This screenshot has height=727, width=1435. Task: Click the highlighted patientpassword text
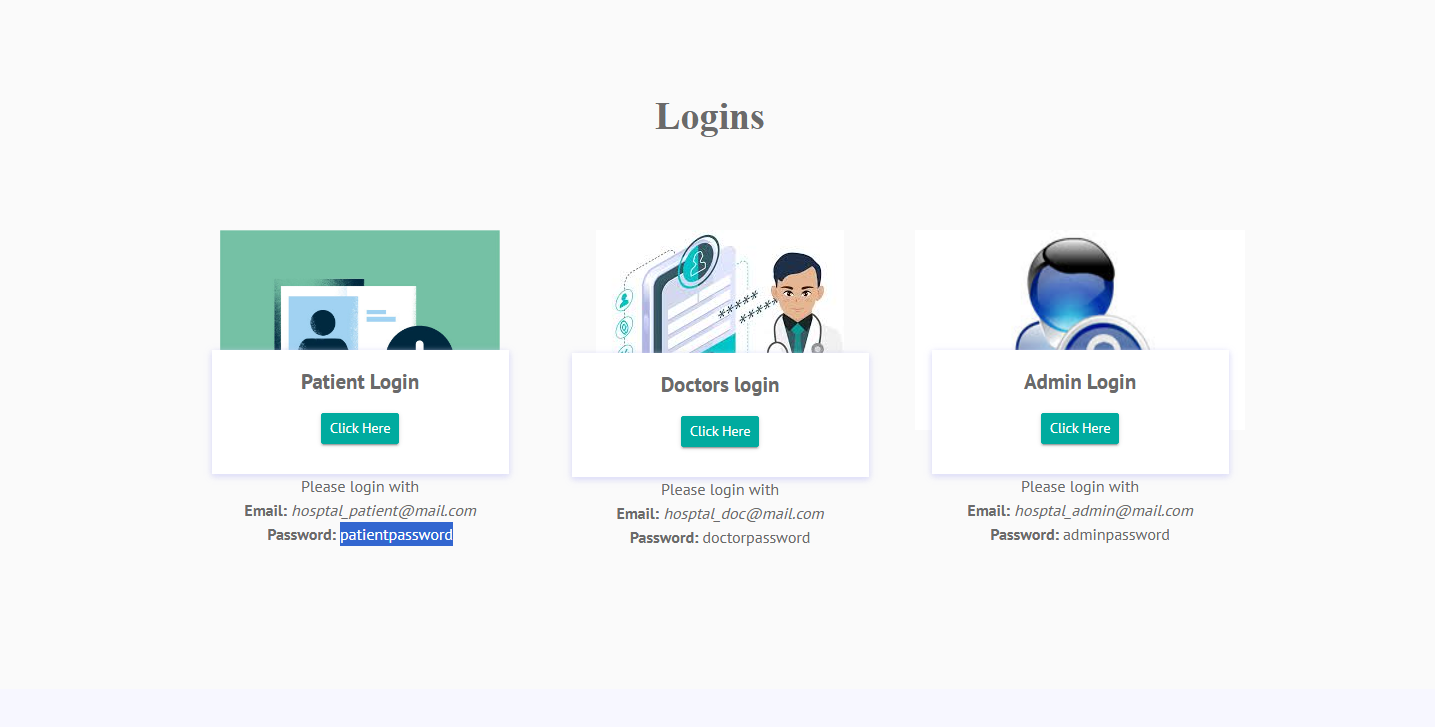tap(396, 535)
